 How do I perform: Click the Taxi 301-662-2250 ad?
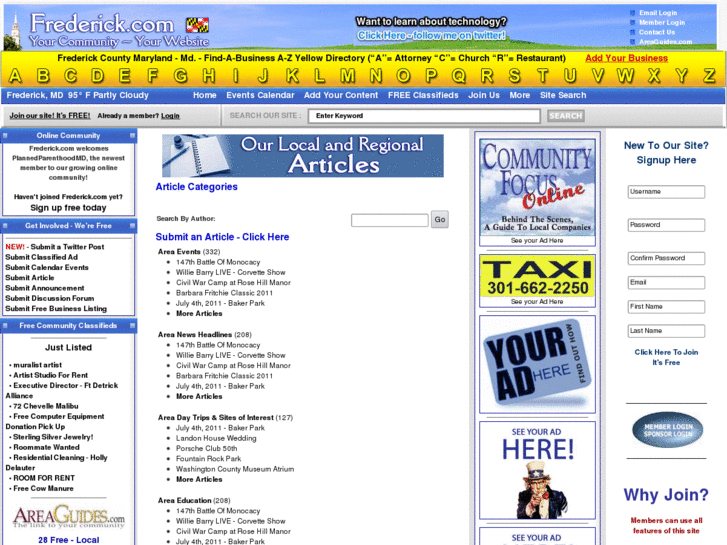point(537,276)
